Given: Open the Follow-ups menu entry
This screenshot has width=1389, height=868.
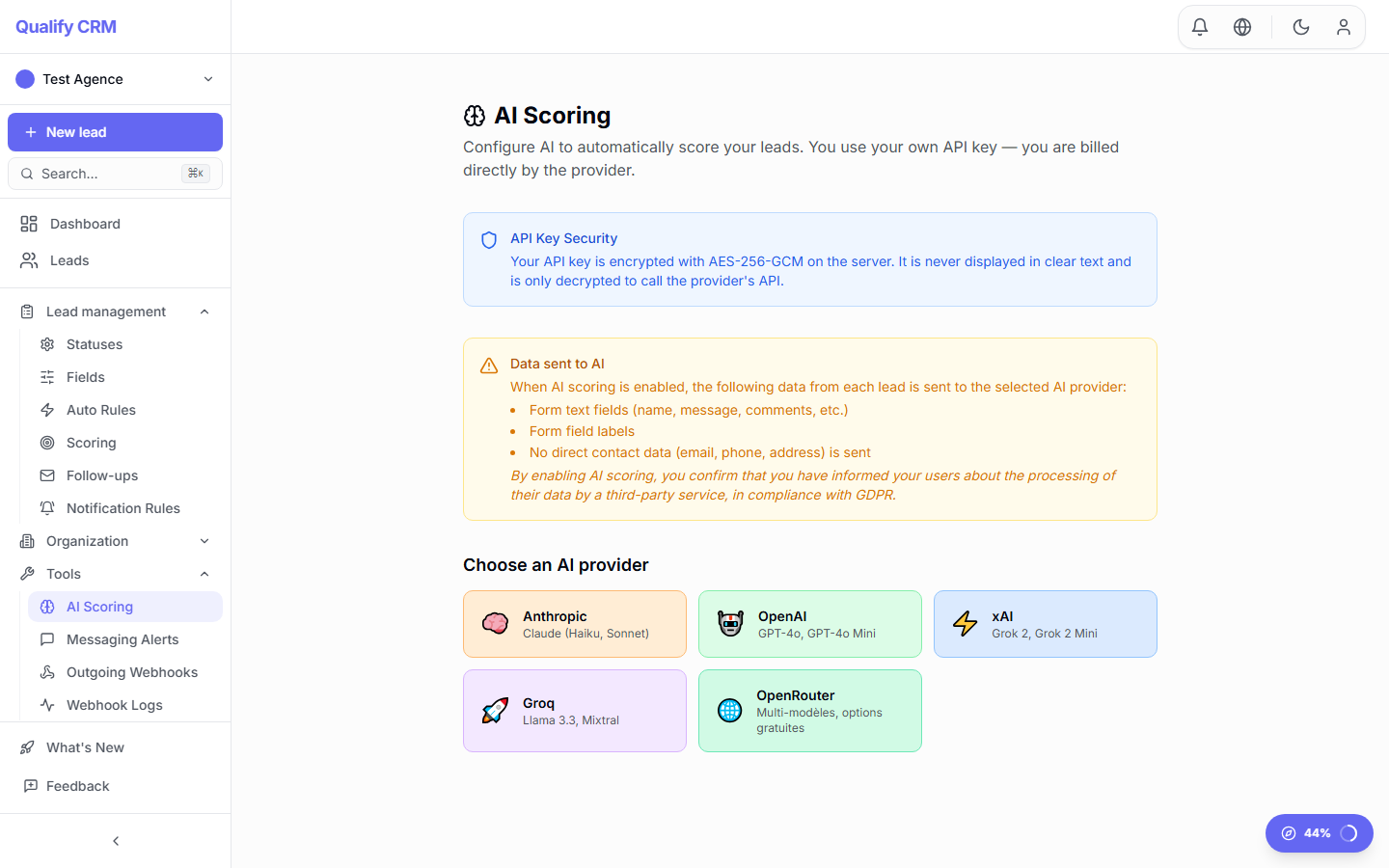Looking at the screenshot, I should [125, 475].
